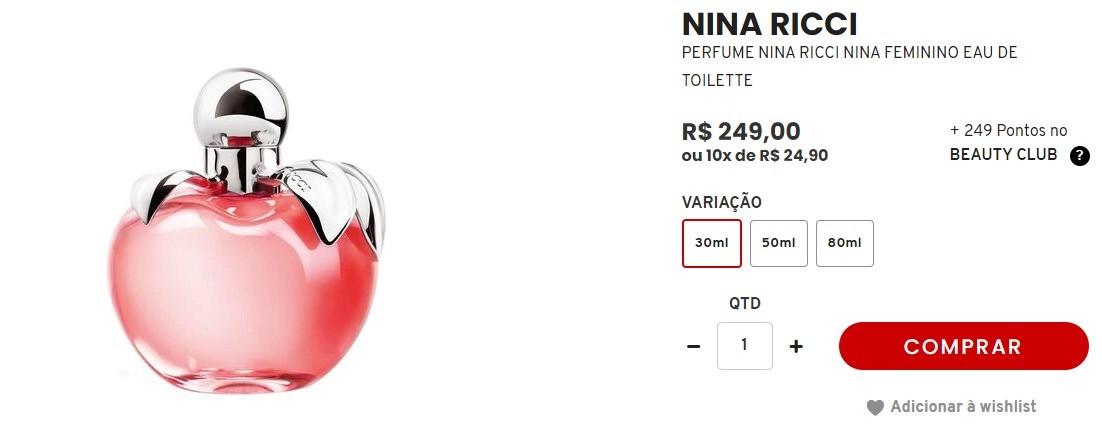Select the 30ml variation
1102x425 pixels.
[711, 243]
